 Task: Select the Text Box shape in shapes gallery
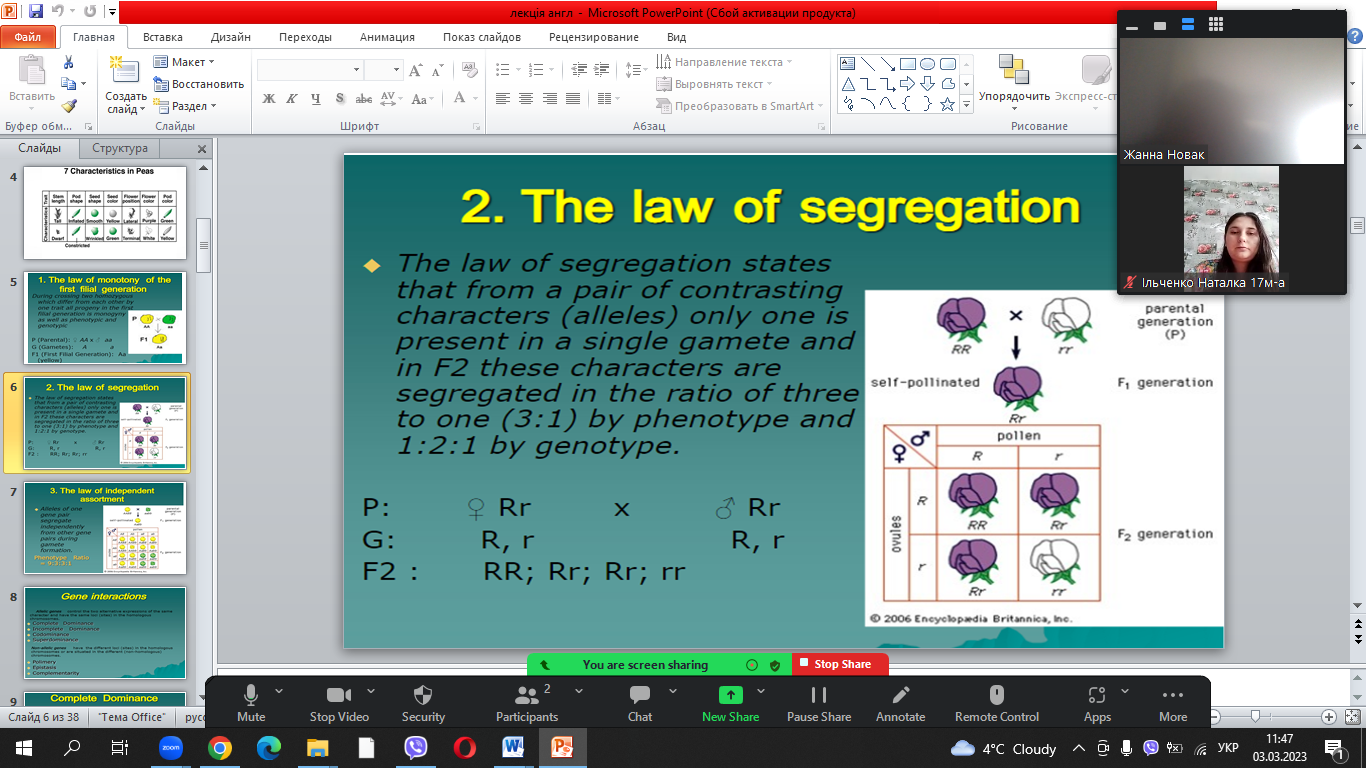846,64
